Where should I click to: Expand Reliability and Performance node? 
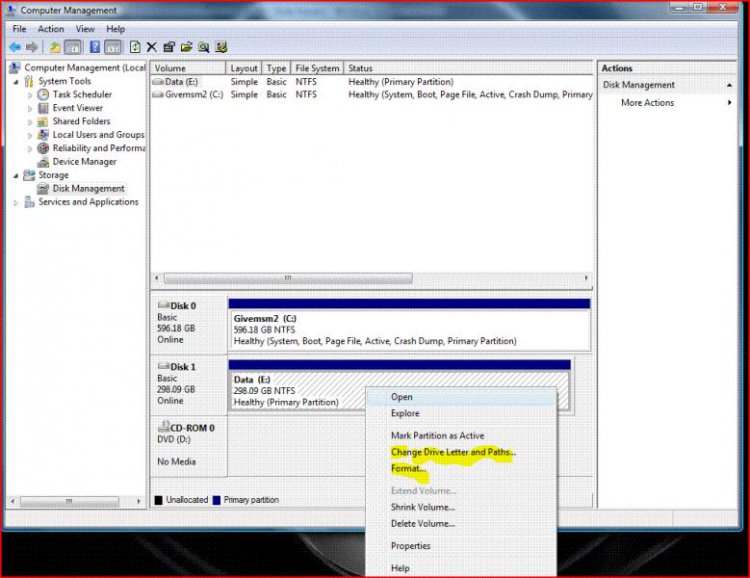pyautogui.click(x=30, y=148)
